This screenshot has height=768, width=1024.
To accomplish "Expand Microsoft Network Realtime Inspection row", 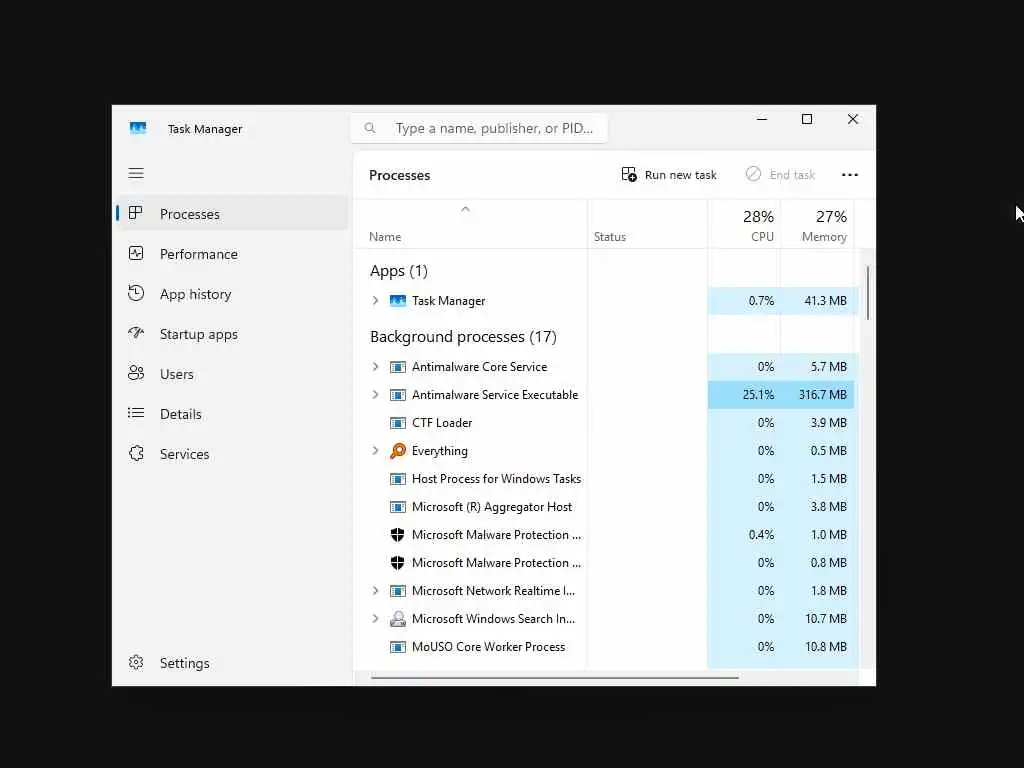I will pyautogui.click(x=375, y=590).
